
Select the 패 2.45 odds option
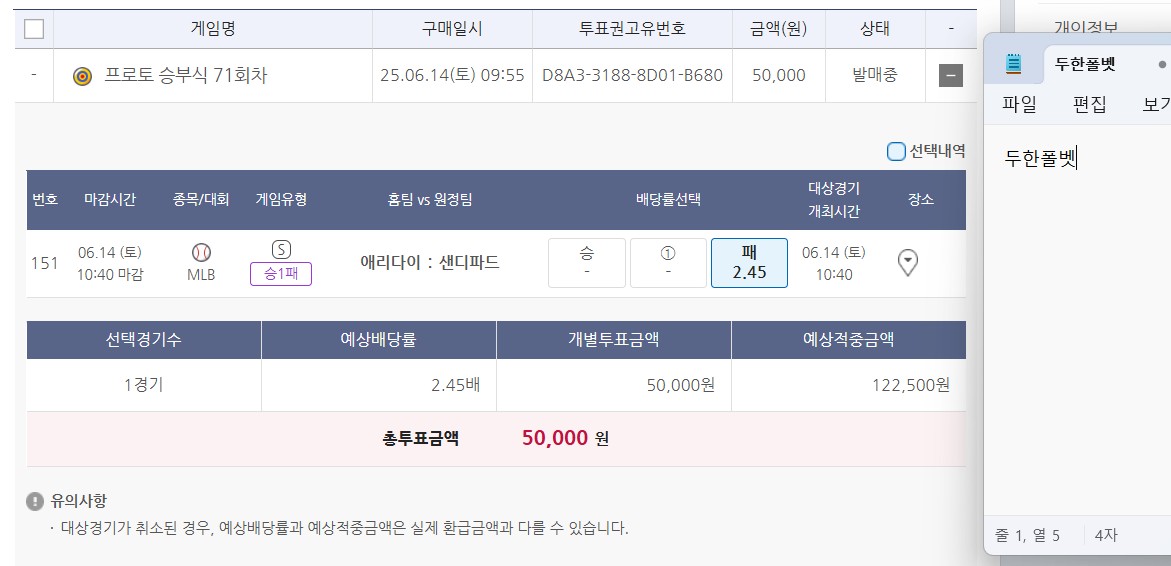click(x=749, y=262)
